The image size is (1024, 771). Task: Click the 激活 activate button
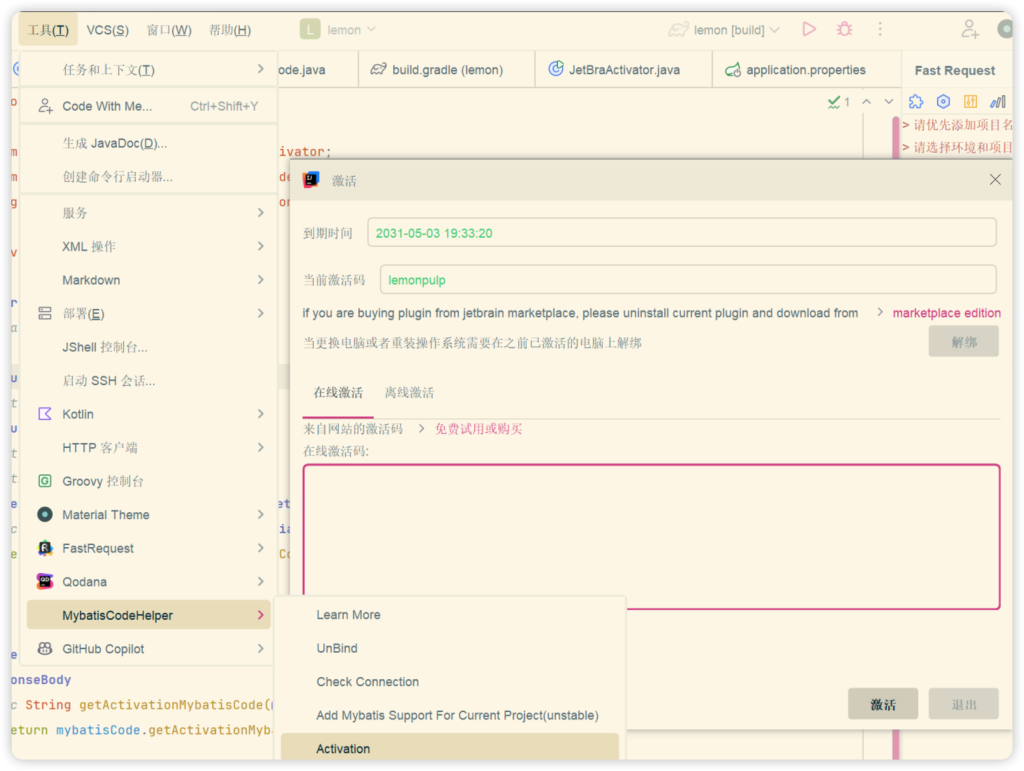point(882,704)
